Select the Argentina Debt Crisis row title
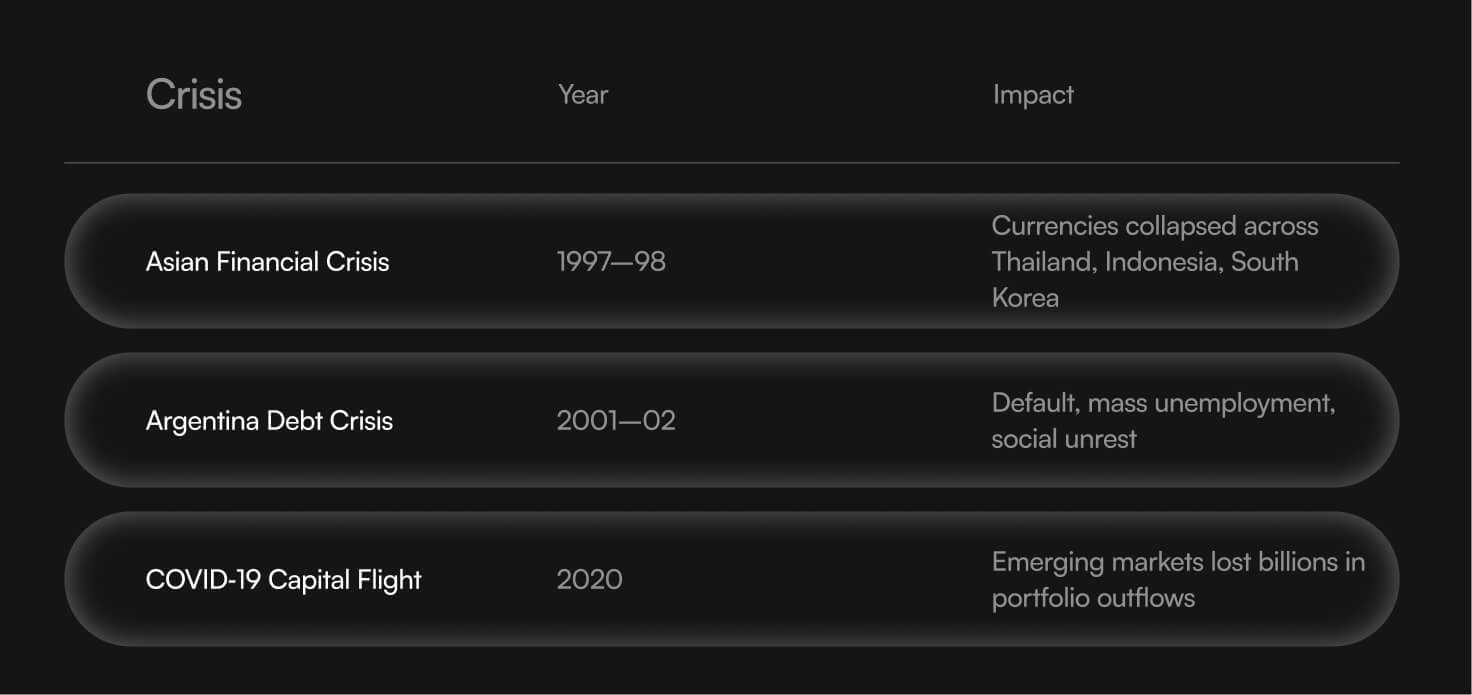1472x695 pixels. coord(269,420)
